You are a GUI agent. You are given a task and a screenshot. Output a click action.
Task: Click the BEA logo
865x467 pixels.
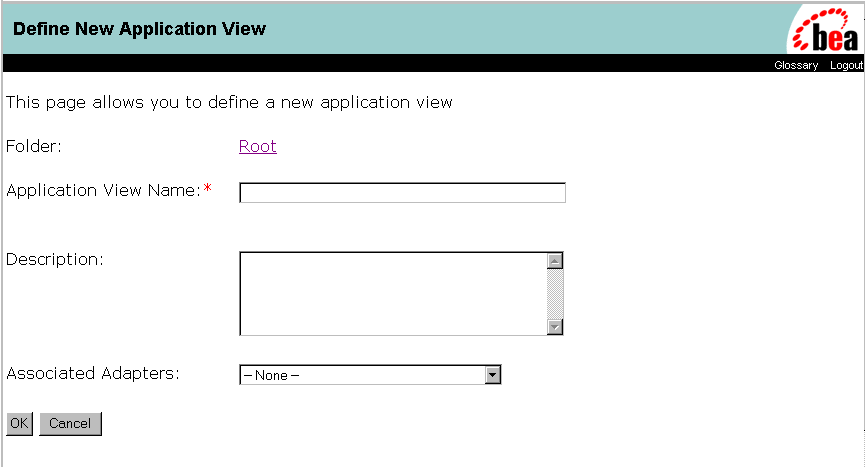tap(825, 29)
